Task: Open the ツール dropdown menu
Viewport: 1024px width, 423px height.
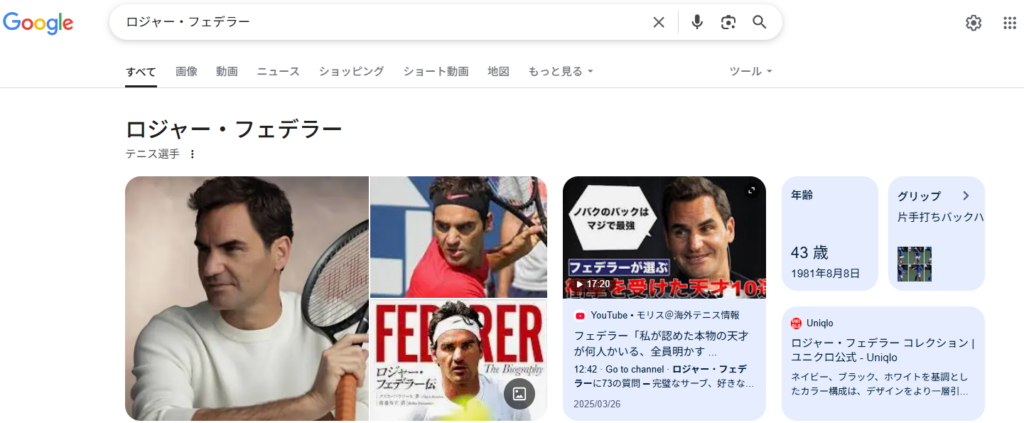Action: click(x=750, y=71)
